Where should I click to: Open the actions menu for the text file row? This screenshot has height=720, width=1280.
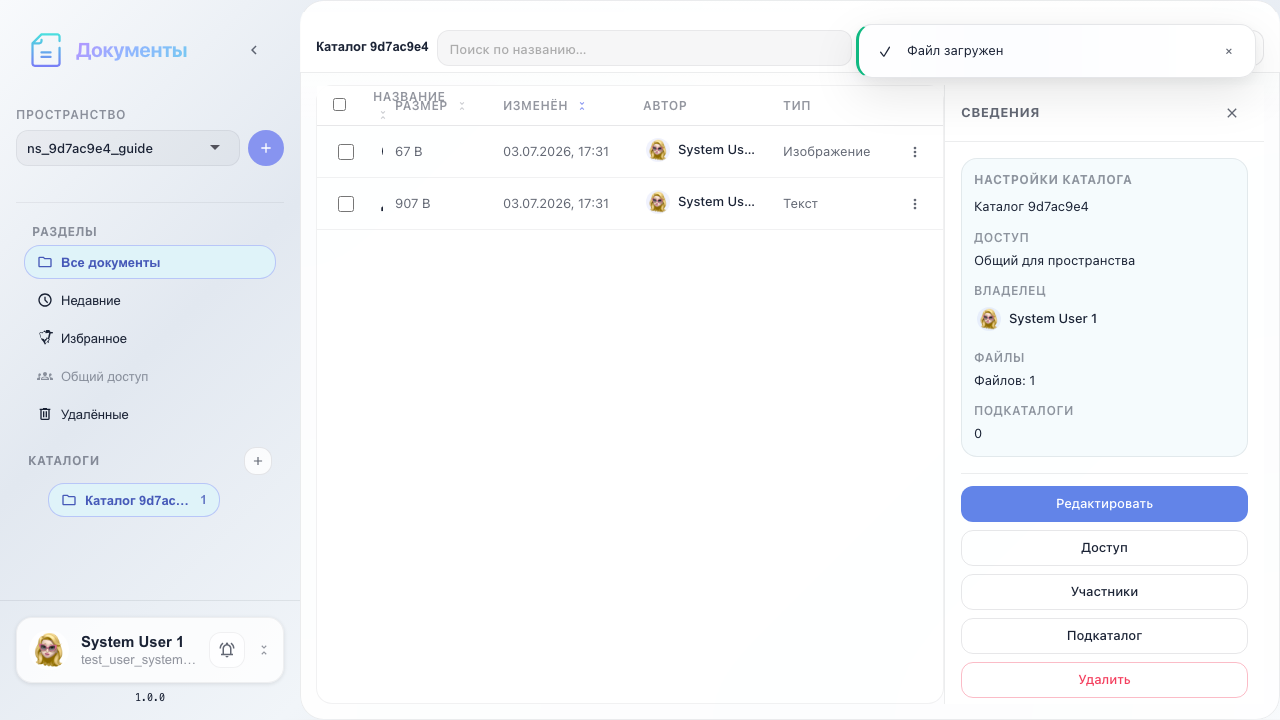pyautogui.click(x=915, y=204)
